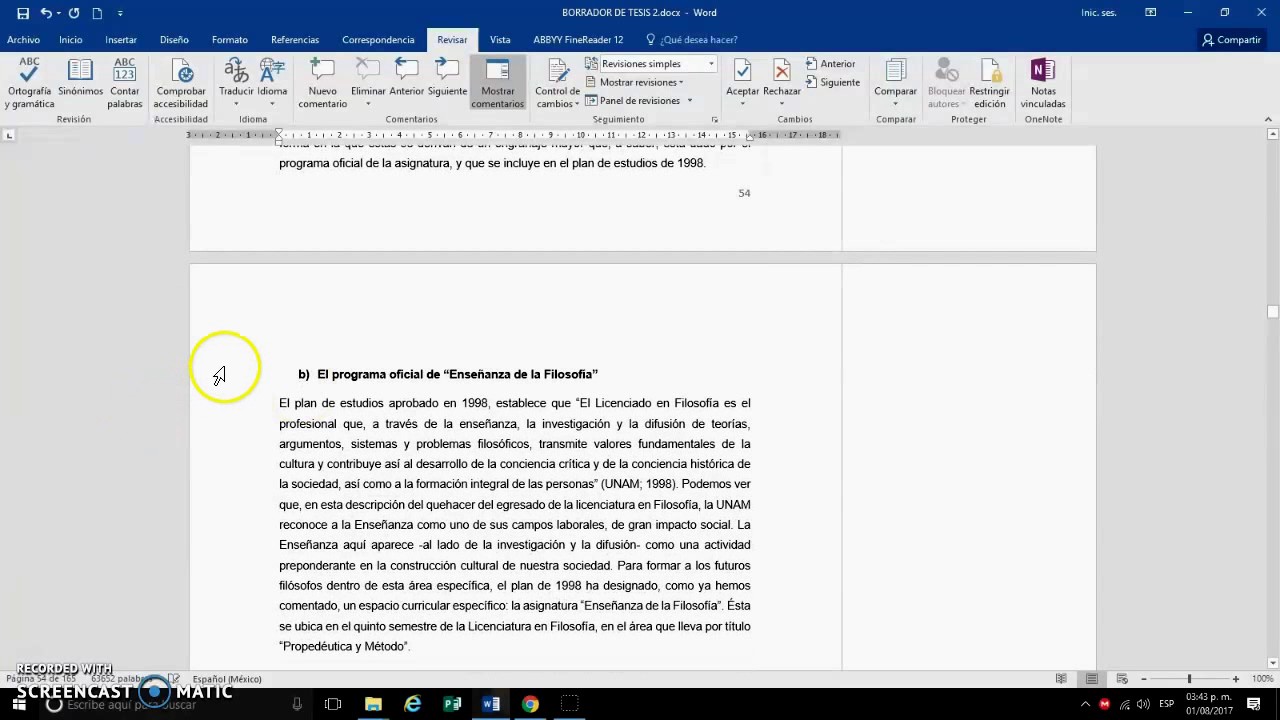Customize Quick Access Toolbar dropdown
Viewport: 1280px width, 720px height.
tap(120, 13)
